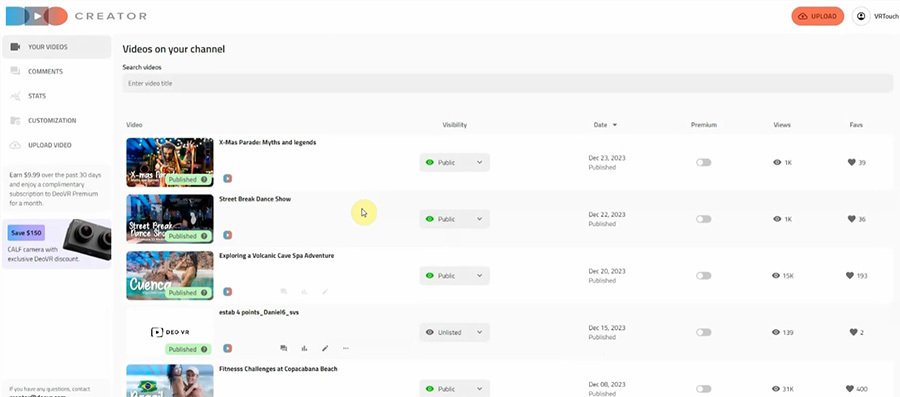
Task: Click DeoVR play icon under X-Mas Parade
Action: [x=228, y=178]
